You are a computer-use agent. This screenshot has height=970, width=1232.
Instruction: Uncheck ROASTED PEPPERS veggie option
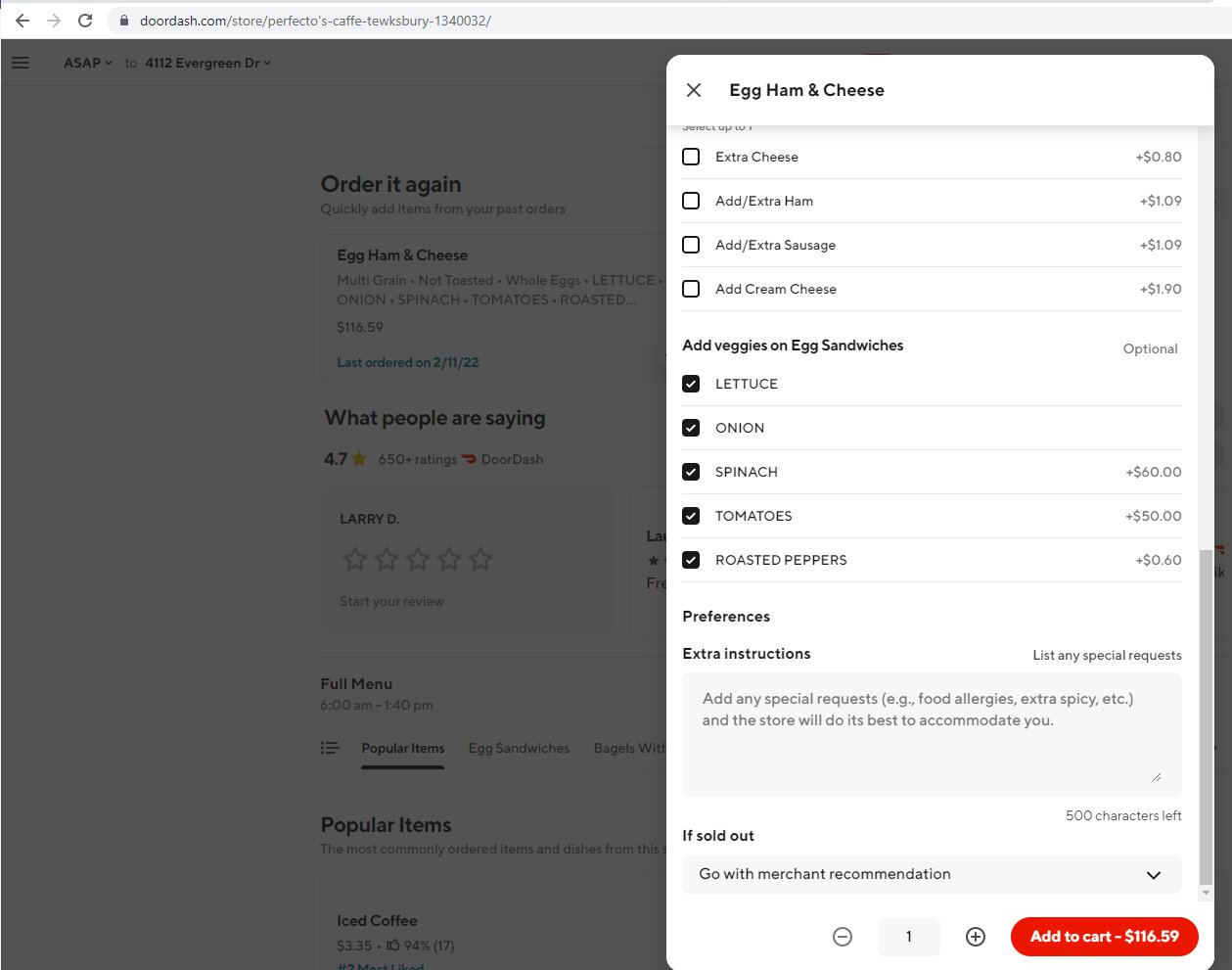691,560
